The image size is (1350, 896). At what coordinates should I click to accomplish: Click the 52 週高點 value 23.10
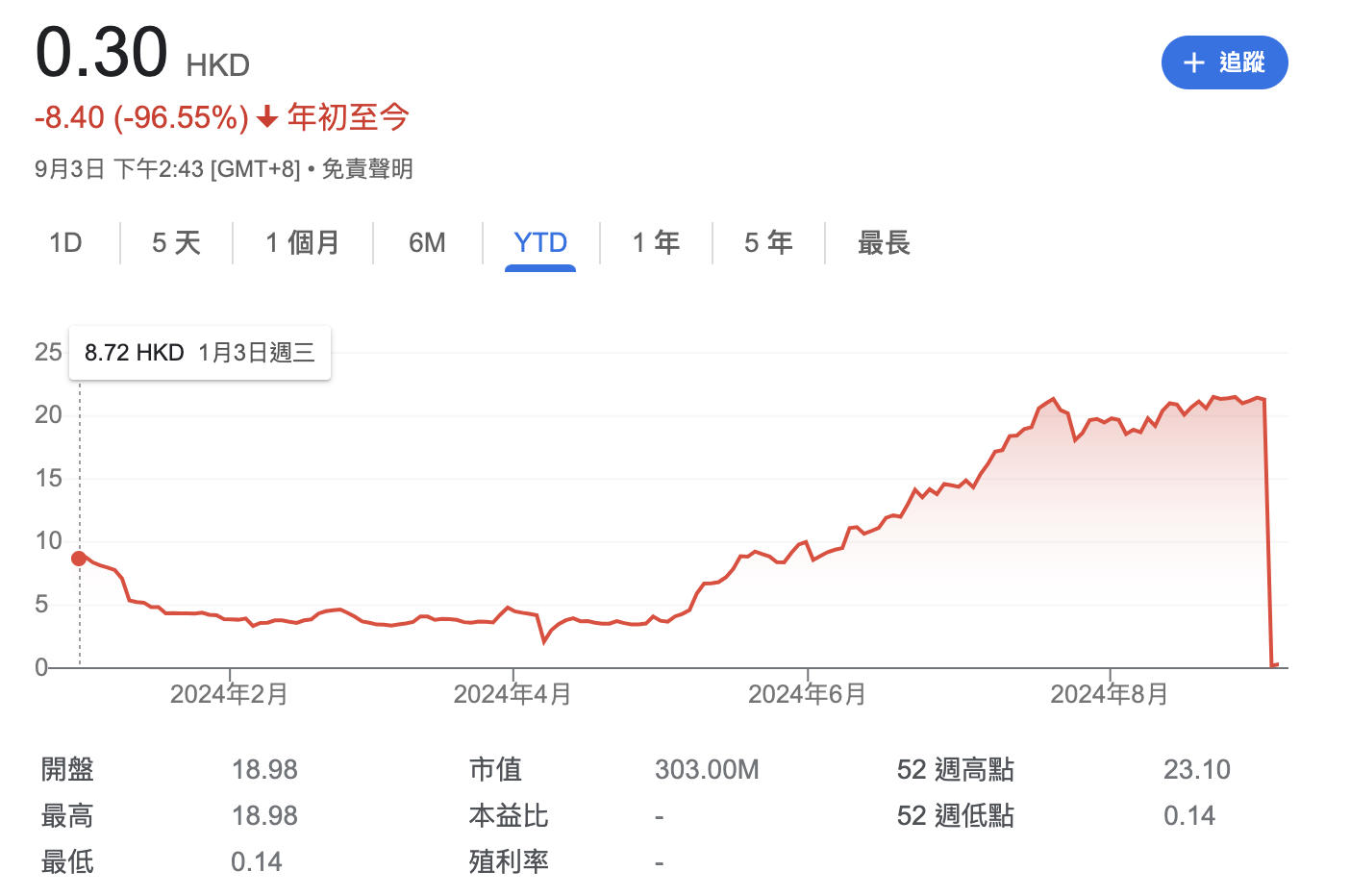(1197, 769)
